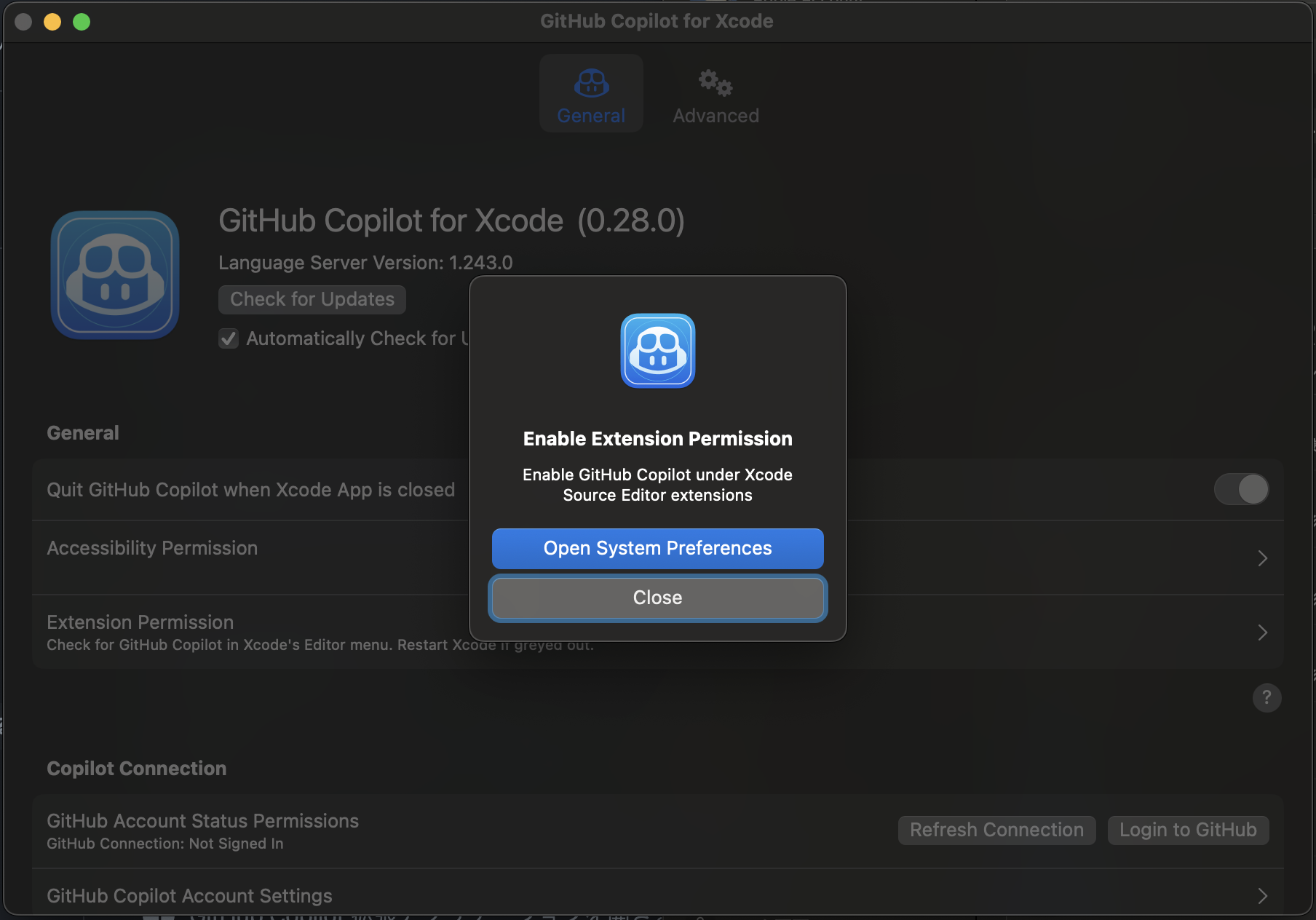
Task: Click the green zoom window button
Action: (x=82, y=22)
